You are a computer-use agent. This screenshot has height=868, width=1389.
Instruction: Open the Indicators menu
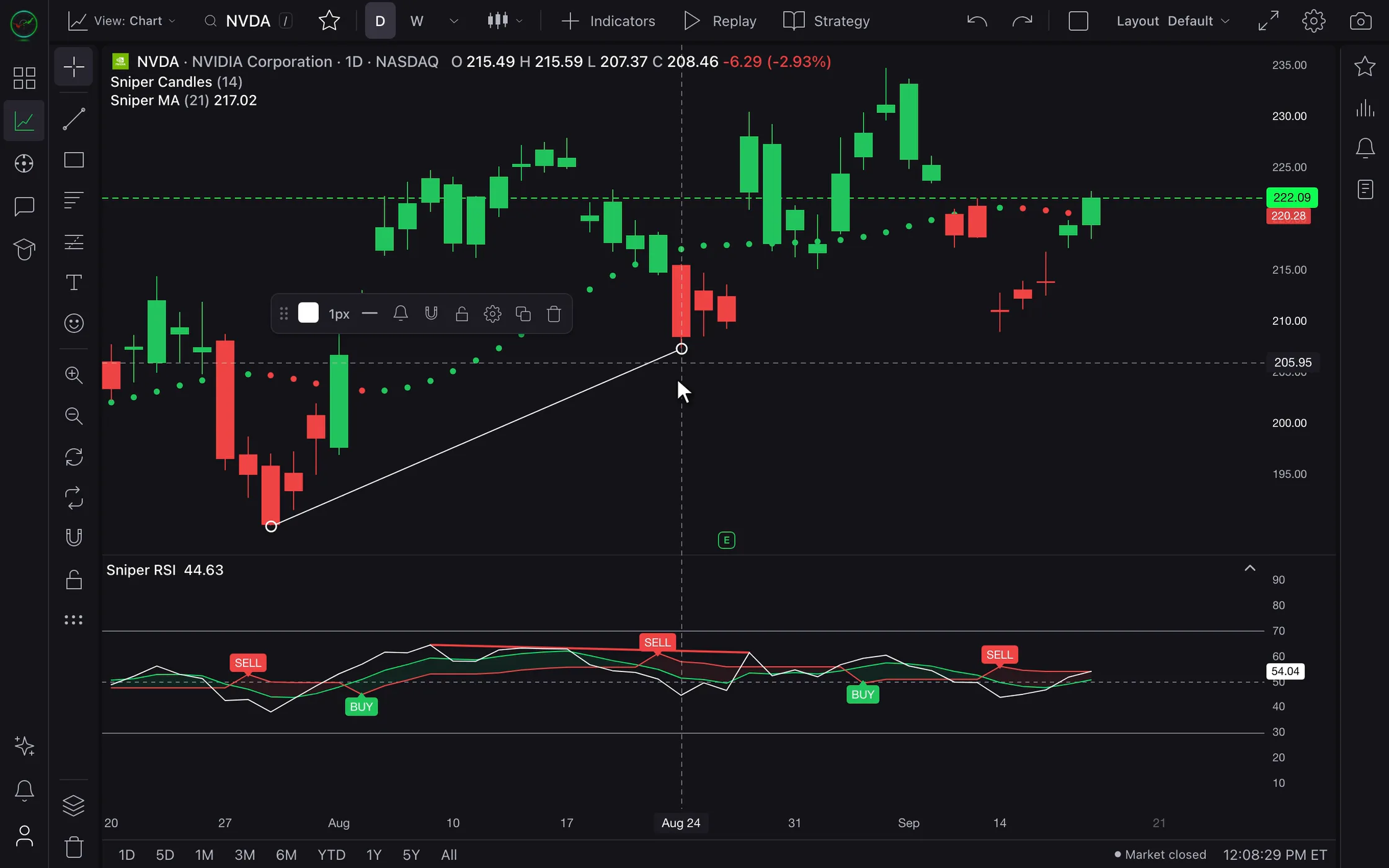[x=608, y=21]
